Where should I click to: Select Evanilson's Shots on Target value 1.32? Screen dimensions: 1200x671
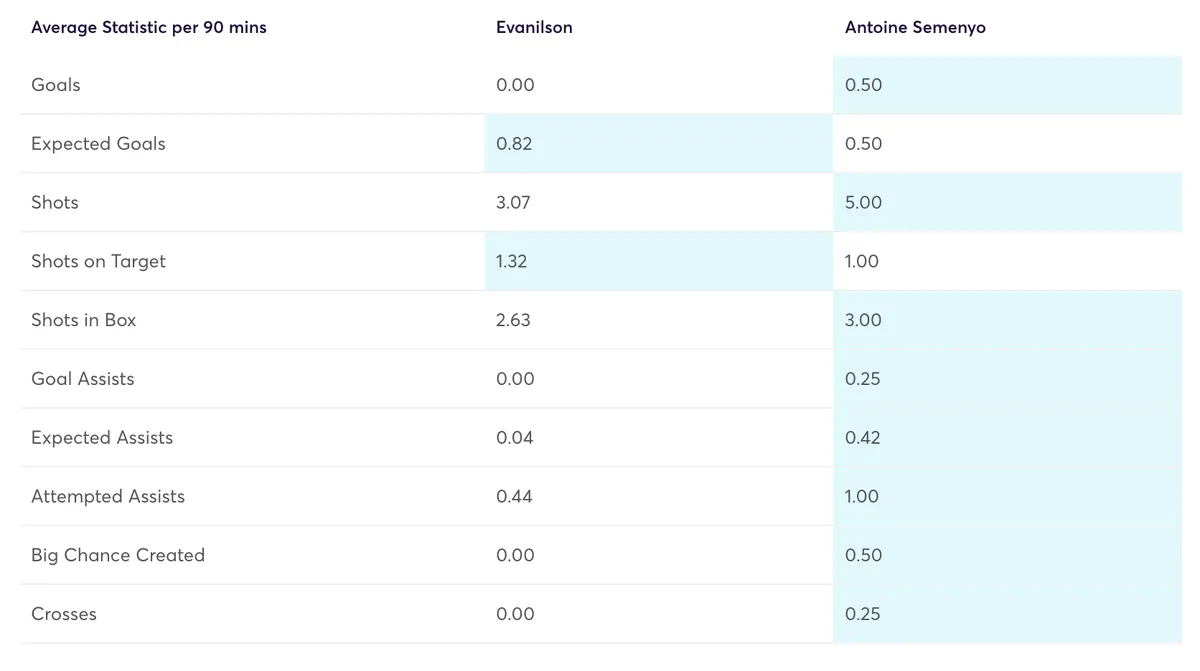click(511, 261)
